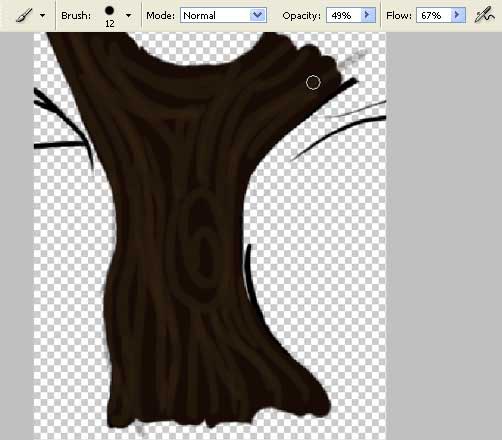The image size is (502, 440).
Task: Click the Opacity: label text
Action: pyautogui.click(x=302, y=16)
